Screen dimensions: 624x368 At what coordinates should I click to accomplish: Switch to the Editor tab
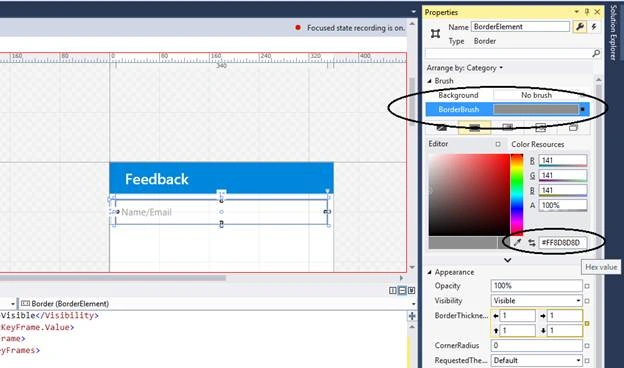(438, 144)
